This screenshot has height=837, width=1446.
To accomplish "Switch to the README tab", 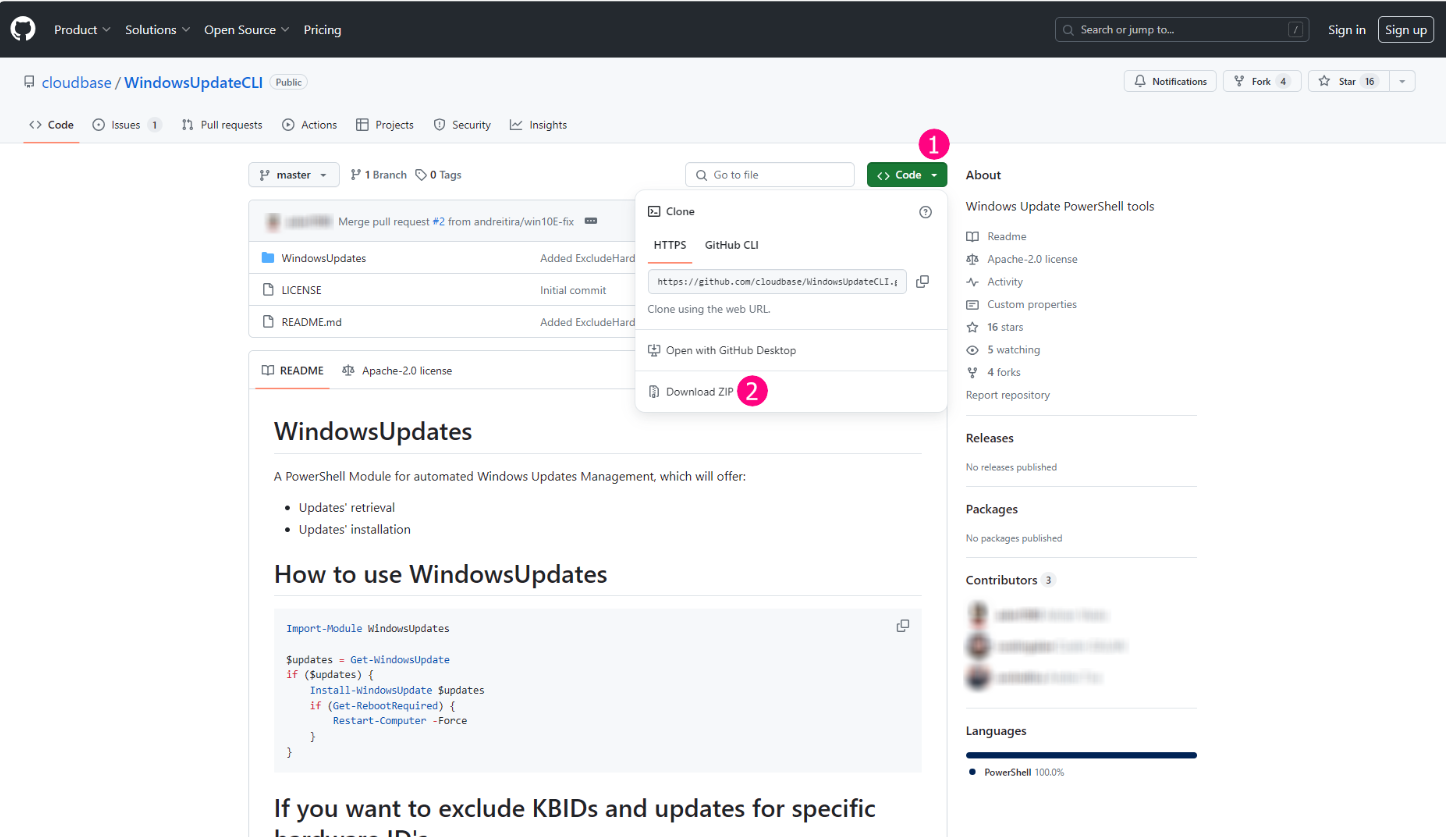I will click(293, 371).
